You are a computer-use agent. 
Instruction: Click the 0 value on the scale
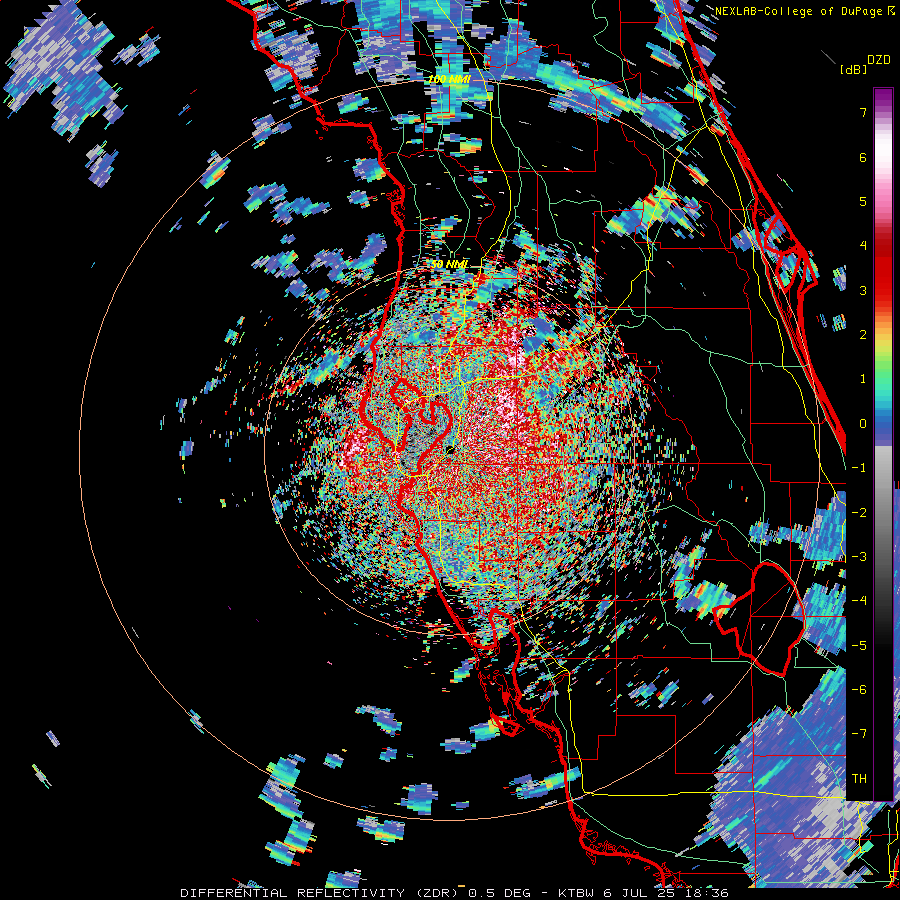[x=863, y=423]
